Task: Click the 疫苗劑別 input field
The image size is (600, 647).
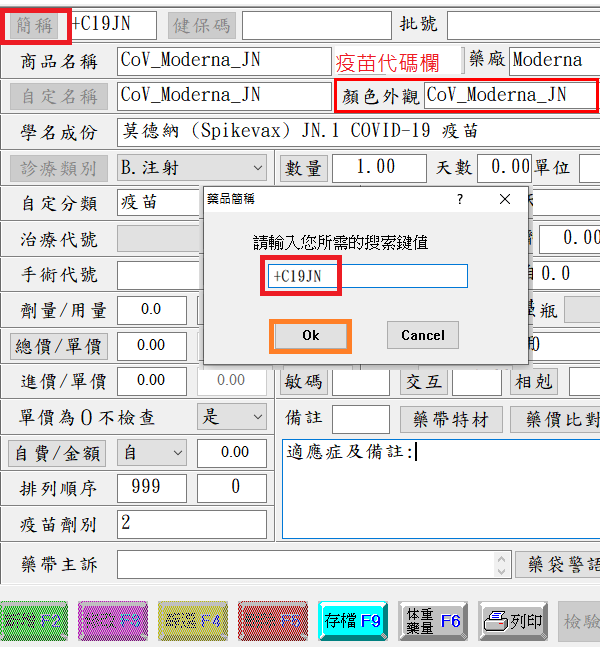Action: 192,524
